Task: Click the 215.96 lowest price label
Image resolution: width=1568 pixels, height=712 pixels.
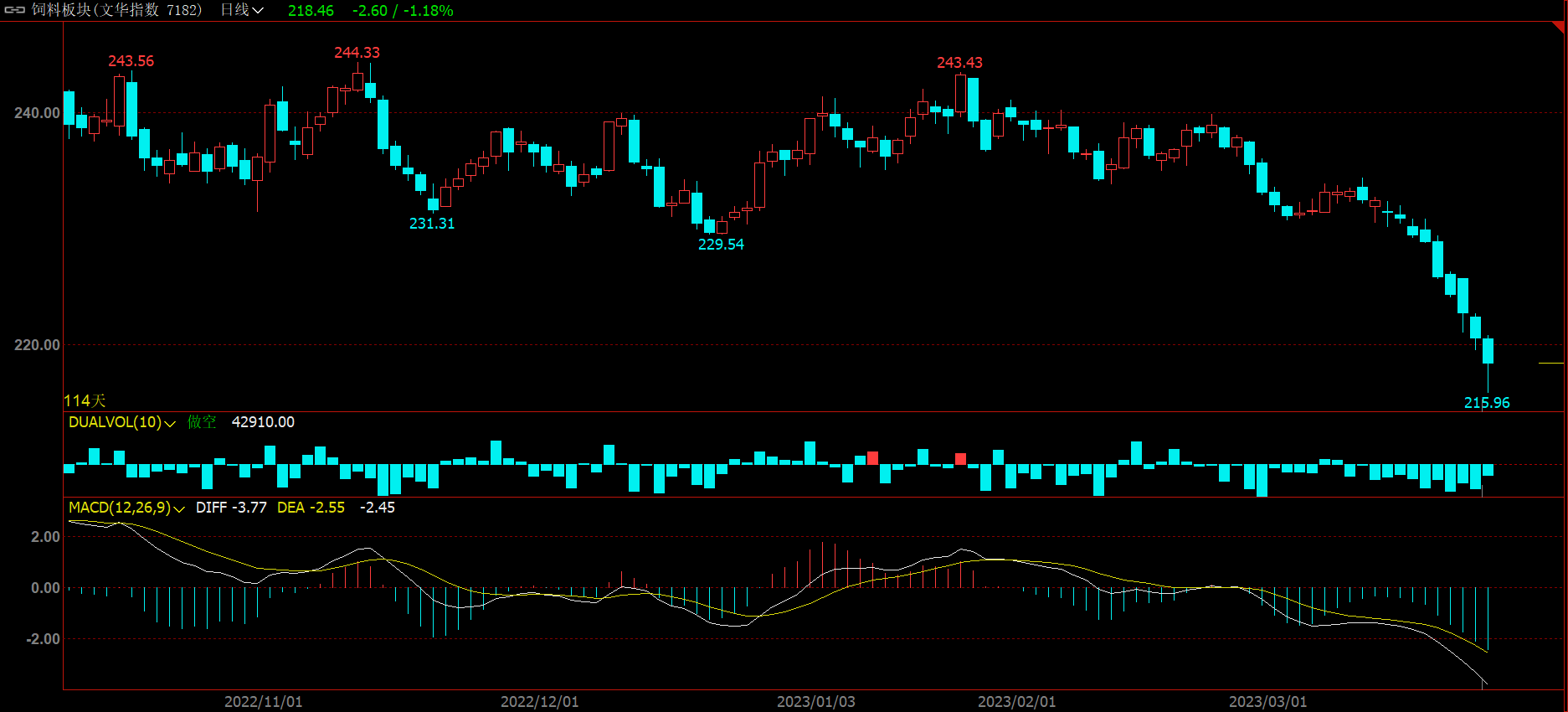Action: point(1487,403)
